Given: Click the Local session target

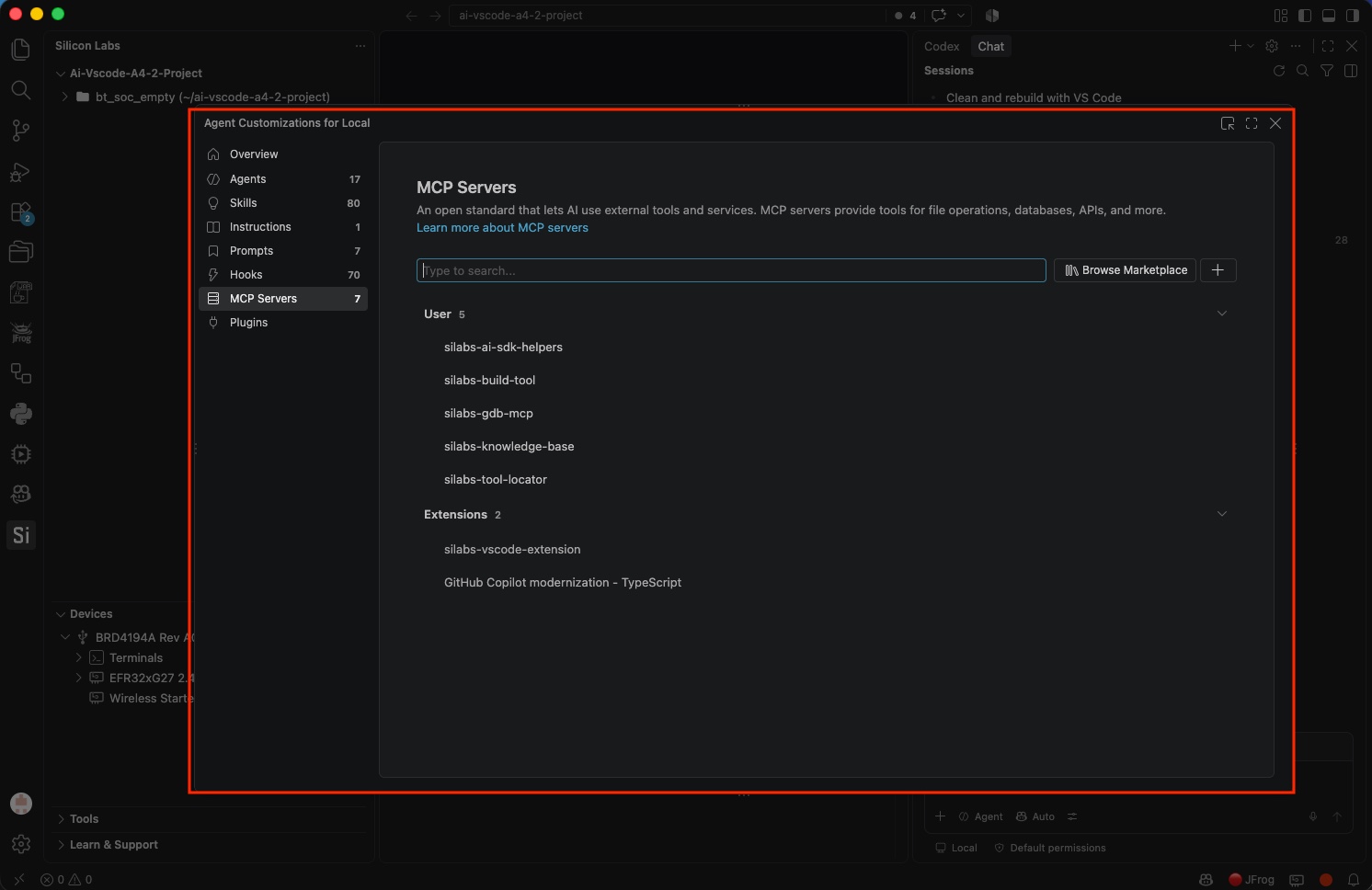Looking at the screenshot, I should 956,848.
